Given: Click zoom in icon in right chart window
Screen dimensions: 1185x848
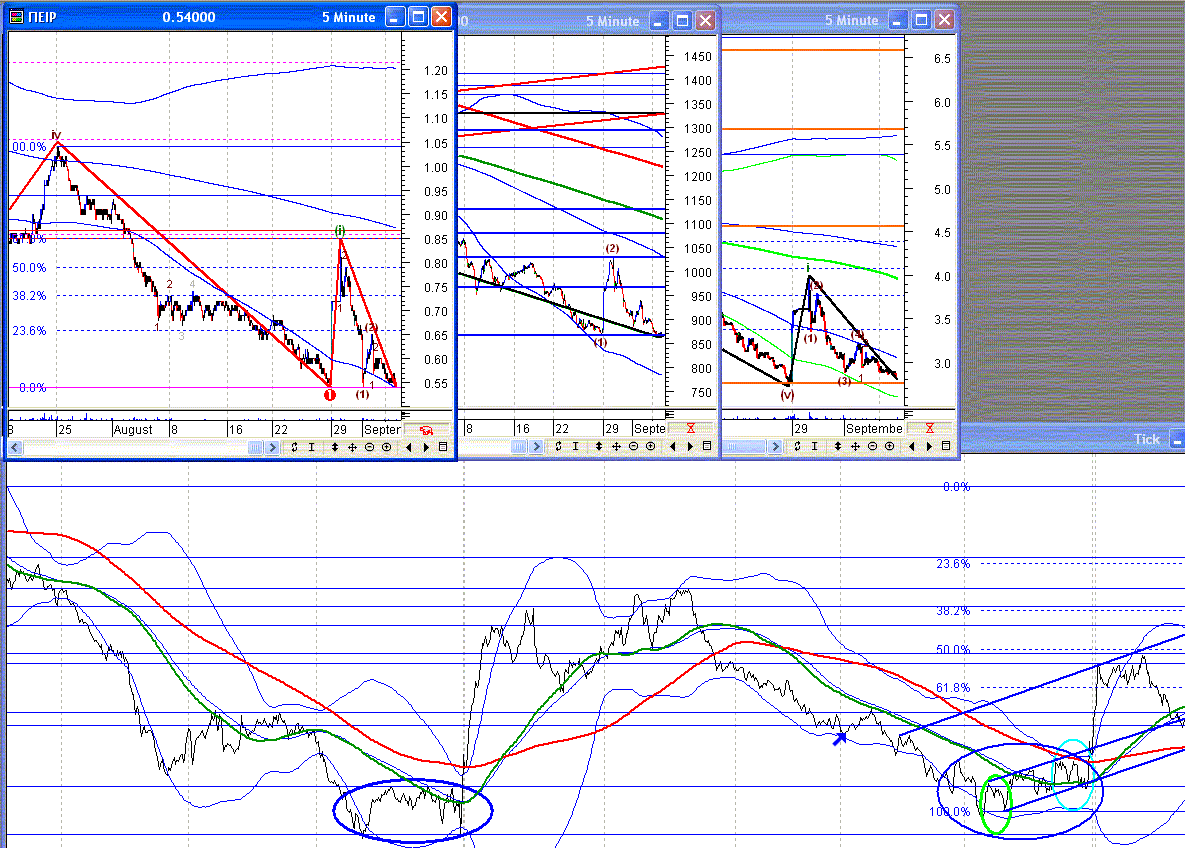Looking at the screenshot, I should point(889,446).
